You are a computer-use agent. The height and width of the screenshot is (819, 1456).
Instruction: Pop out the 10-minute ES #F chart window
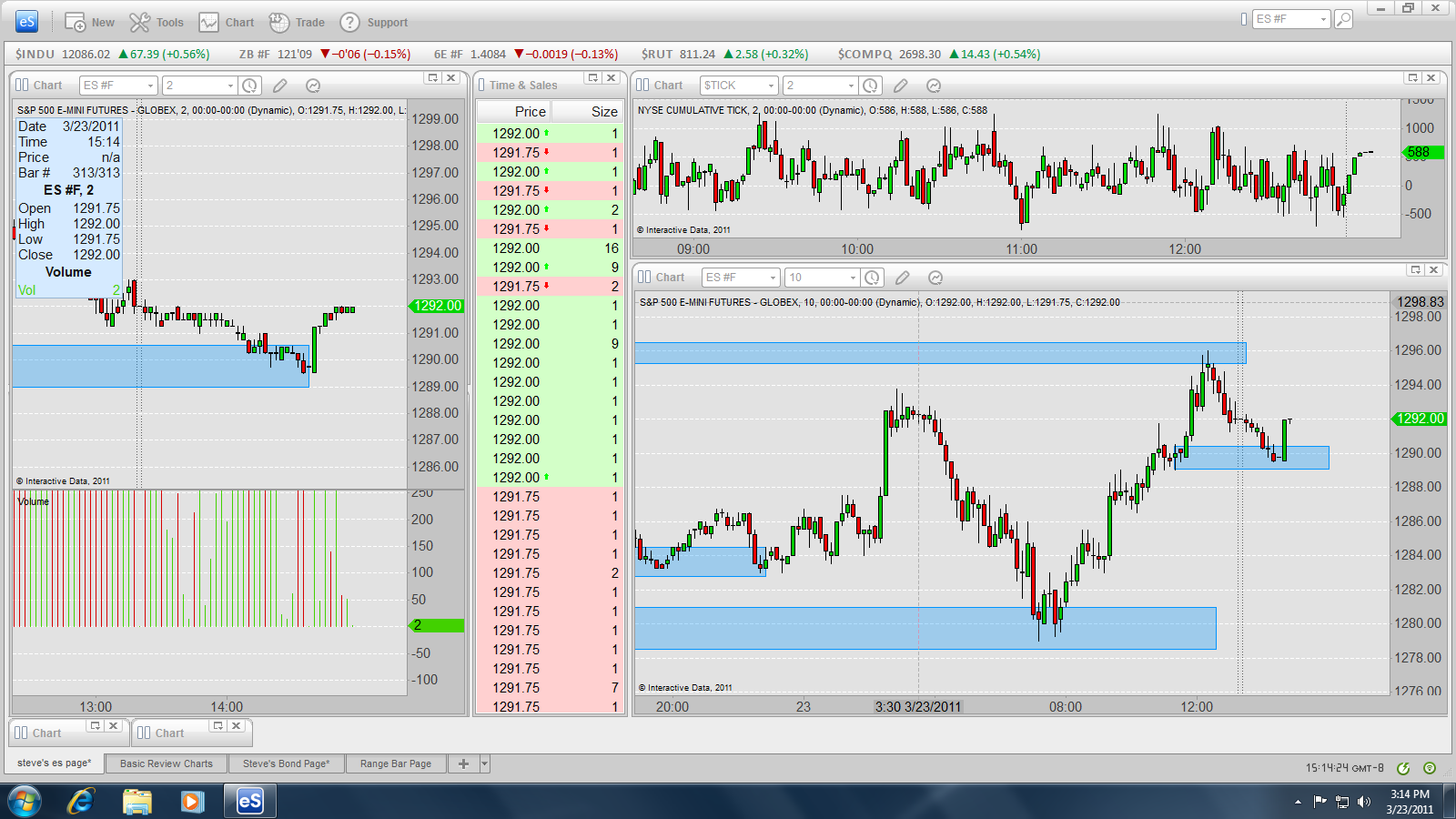pyautogui.click(x=1415, y=270)
